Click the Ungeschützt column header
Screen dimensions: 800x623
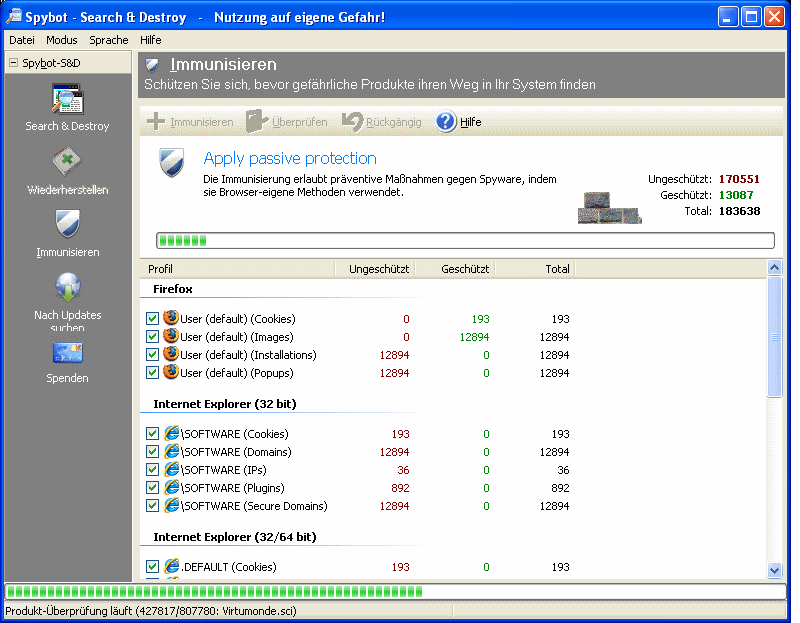(379, 269)
